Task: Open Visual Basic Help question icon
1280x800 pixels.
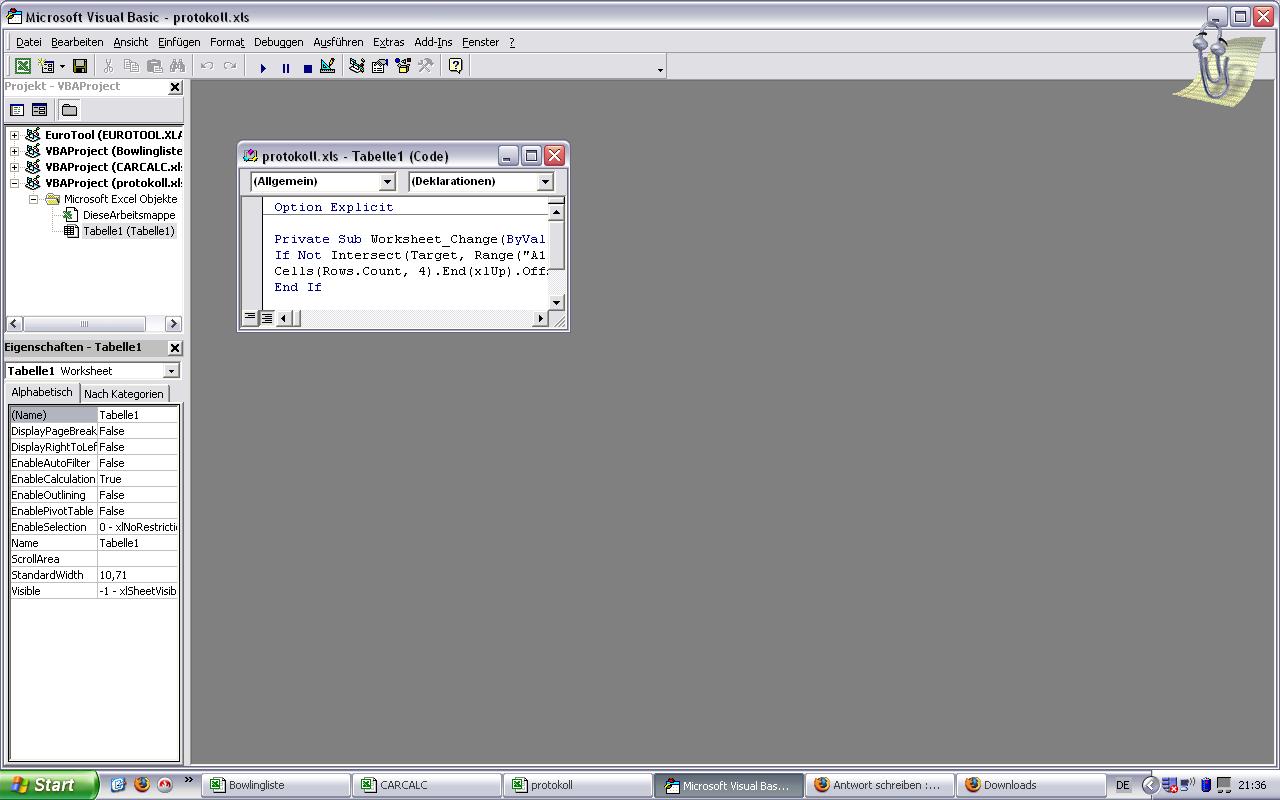Action: pos(455,67)
